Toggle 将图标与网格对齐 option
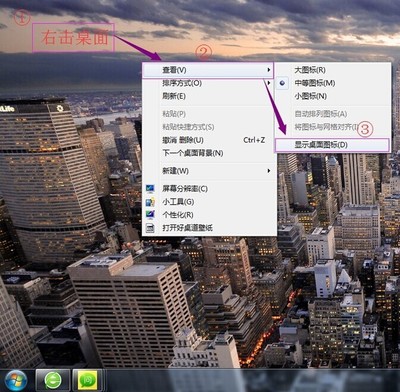This screenshot has width=400, height=392. 333,127
